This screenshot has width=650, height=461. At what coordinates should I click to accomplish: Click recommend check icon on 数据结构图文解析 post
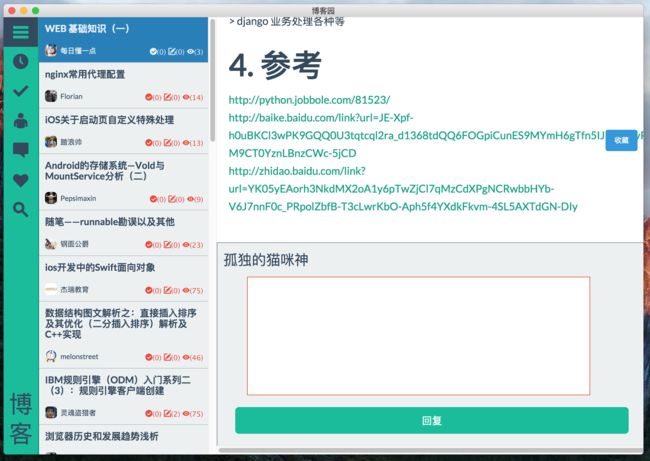click(x=148, y=357)
